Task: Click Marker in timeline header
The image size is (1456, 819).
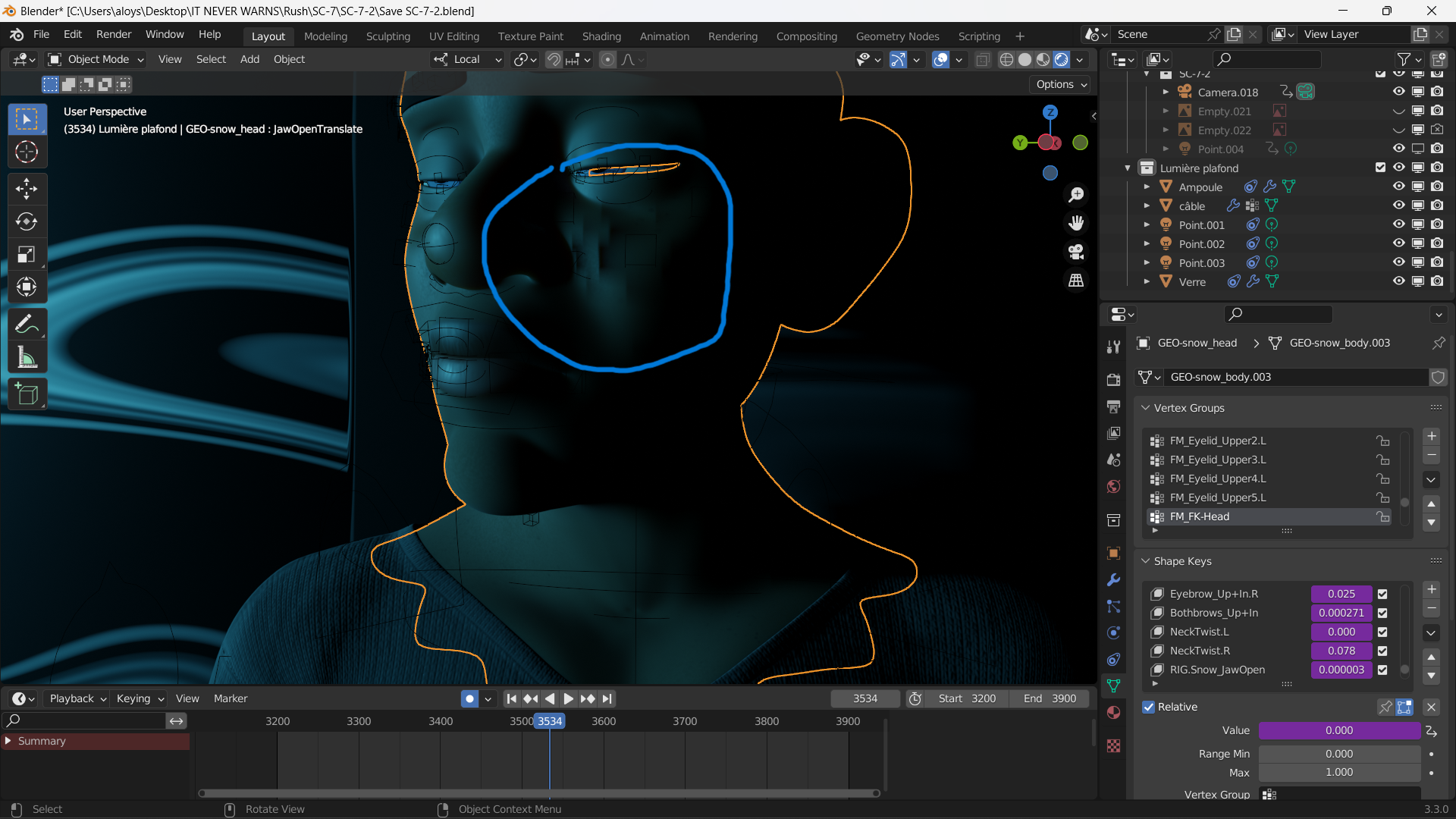Action: coord(231,698)
